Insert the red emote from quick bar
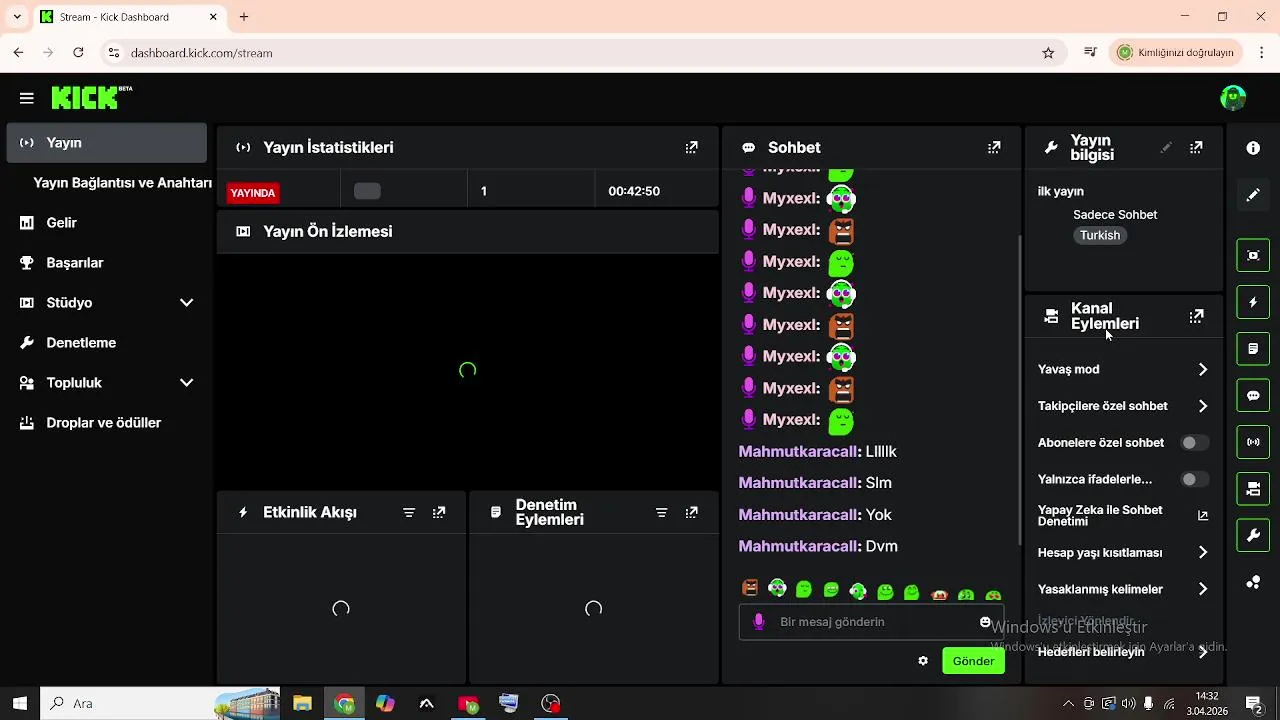The height and width of the screenshot is (720, 1280). [x=939, y=594]
